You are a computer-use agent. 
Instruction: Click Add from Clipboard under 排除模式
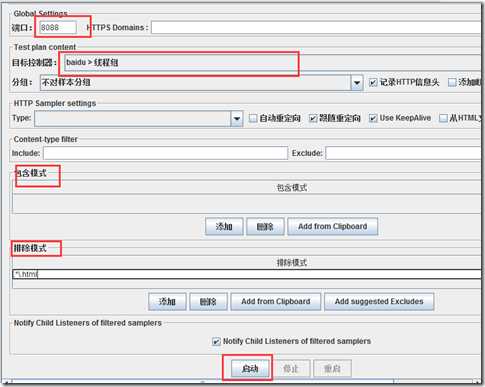(276, 302)
